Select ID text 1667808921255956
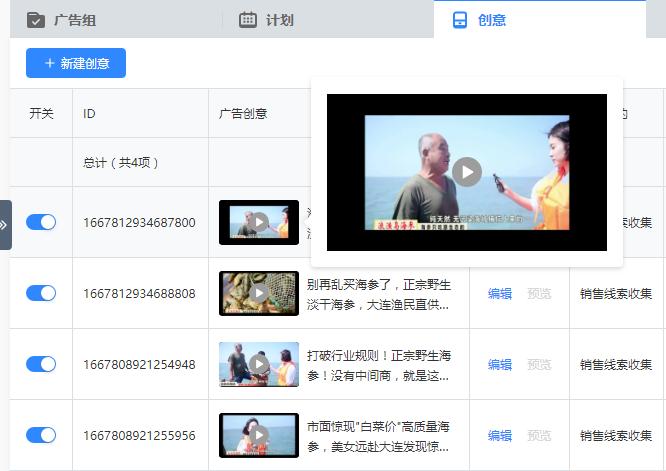Image resolution: width=666 pixels, height=471 pixels. point(139,435)
